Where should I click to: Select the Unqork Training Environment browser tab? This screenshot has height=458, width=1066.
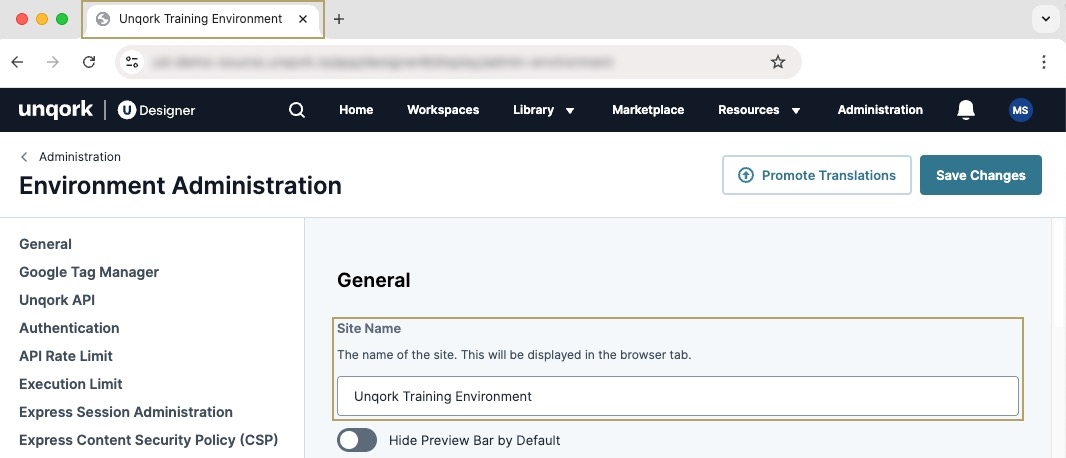203,19
